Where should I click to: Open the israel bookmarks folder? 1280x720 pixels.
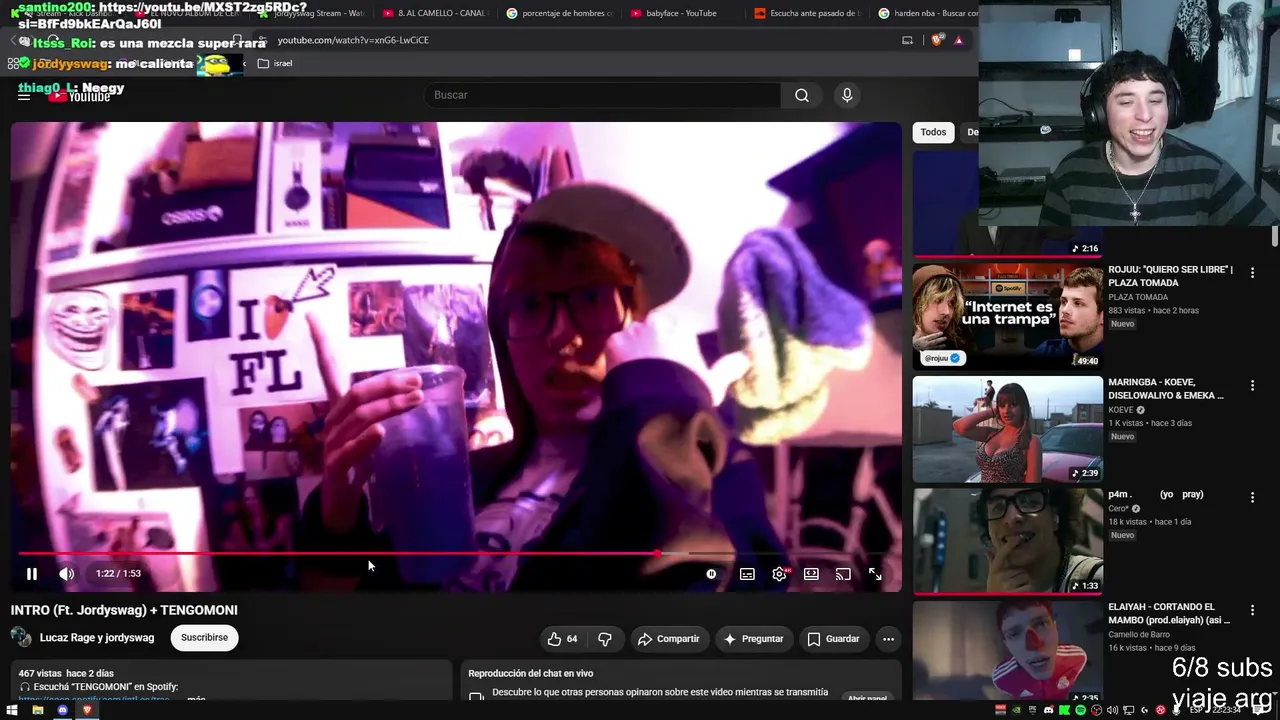[275, 63]
